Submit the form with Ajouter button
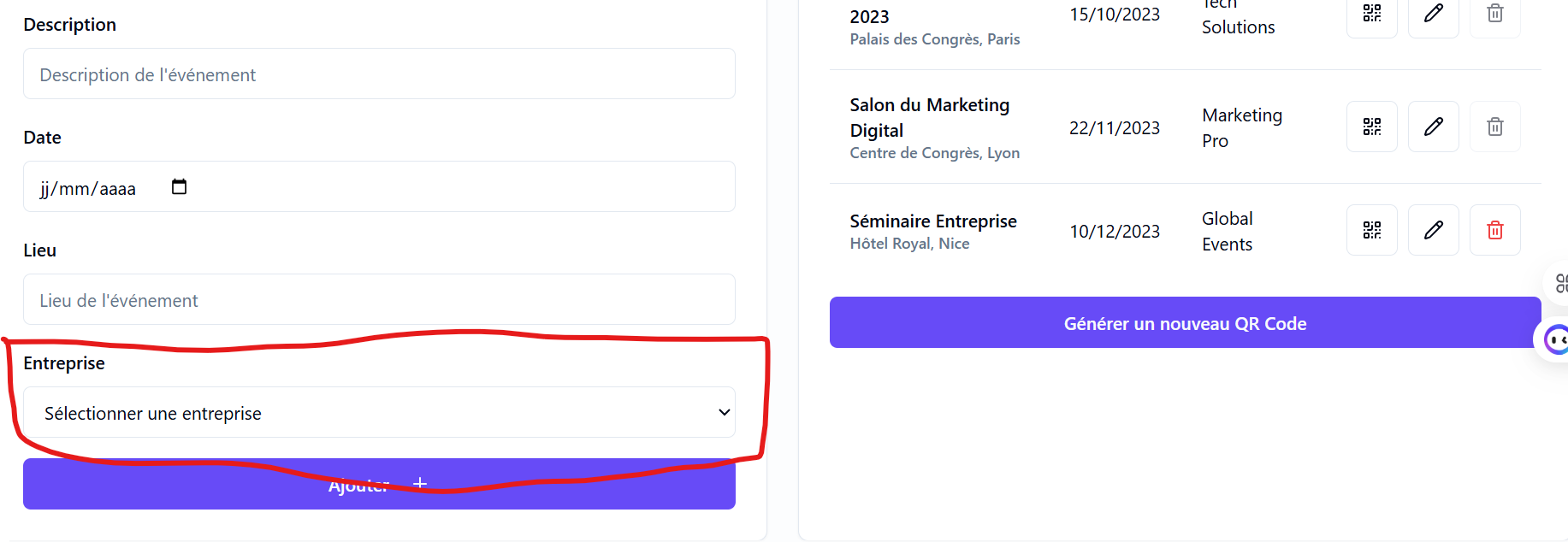 379,484
